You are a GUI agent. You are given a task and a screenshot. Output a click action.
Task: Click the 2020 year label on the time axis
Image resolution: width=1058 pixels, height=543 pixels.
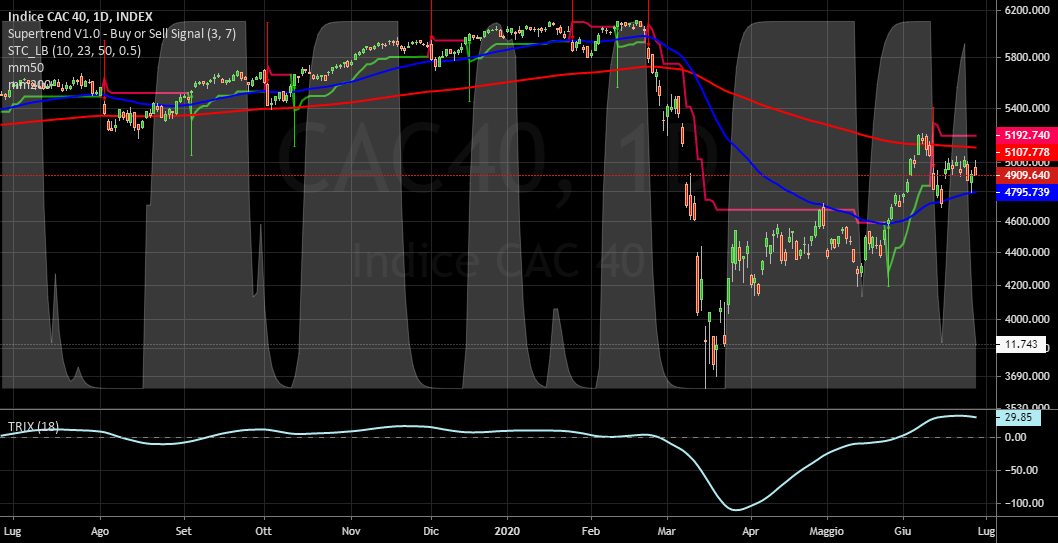(505, 532)
